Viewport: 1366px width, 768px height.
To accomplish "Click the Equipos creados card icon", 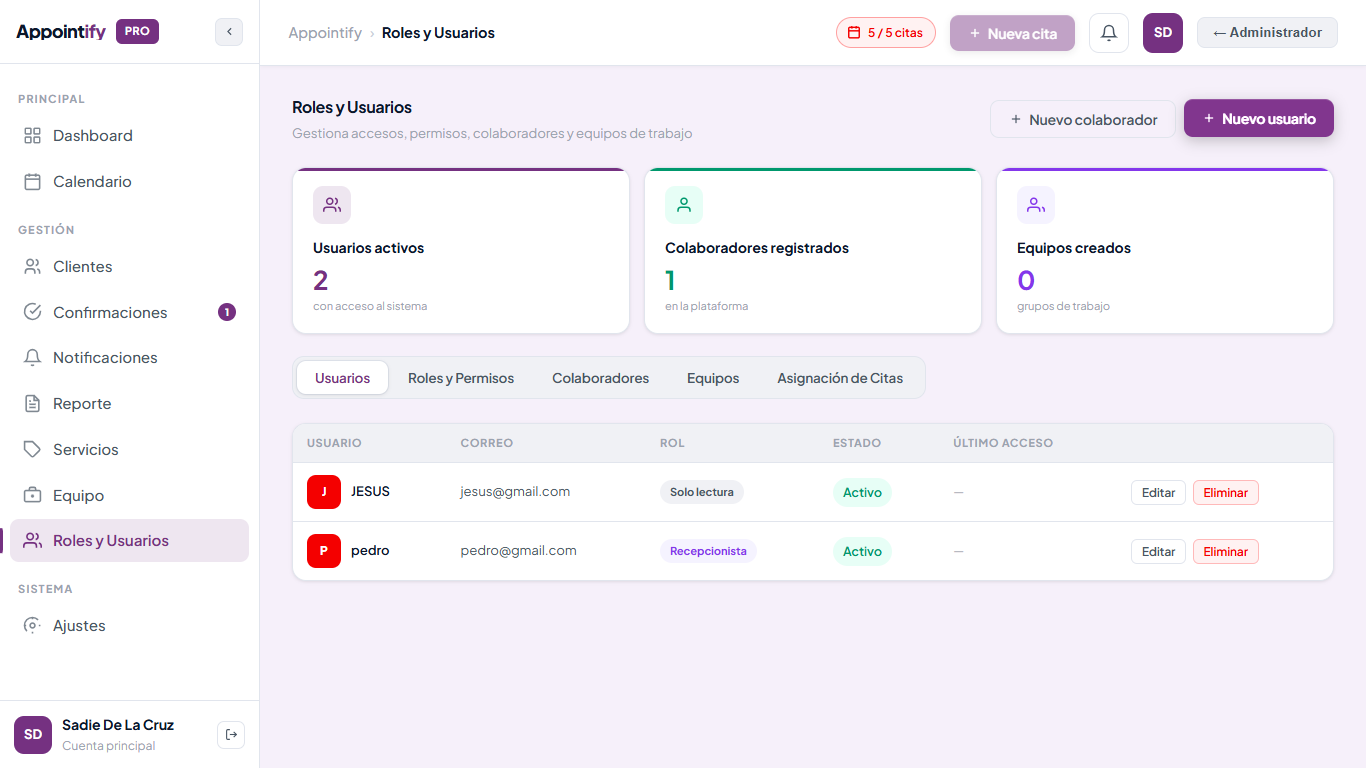I will click(1036, 205).
